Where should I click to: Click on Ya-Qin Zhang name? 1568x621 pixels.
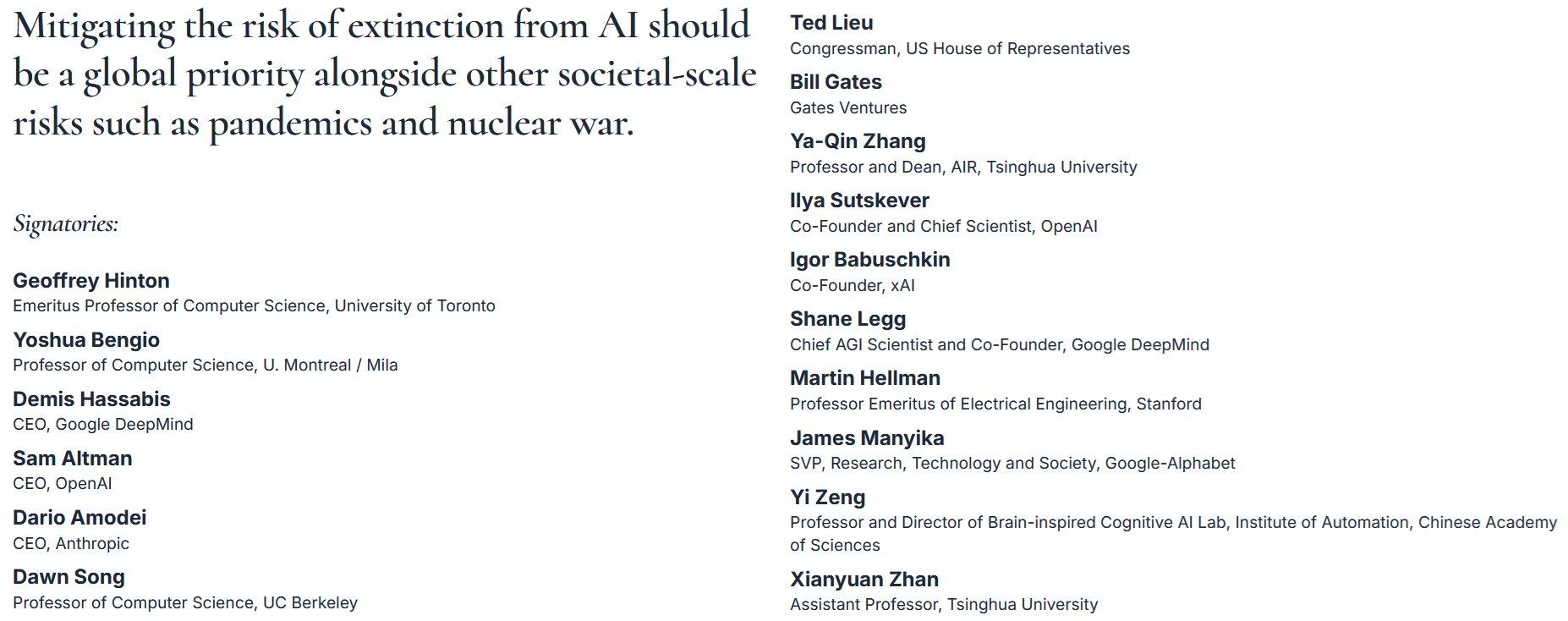(858, 141)
